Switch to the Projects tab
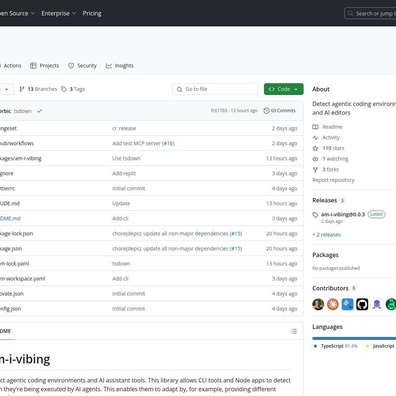This screenshot has width=396, height=396. pyautogui.click(x=45, y=66)
